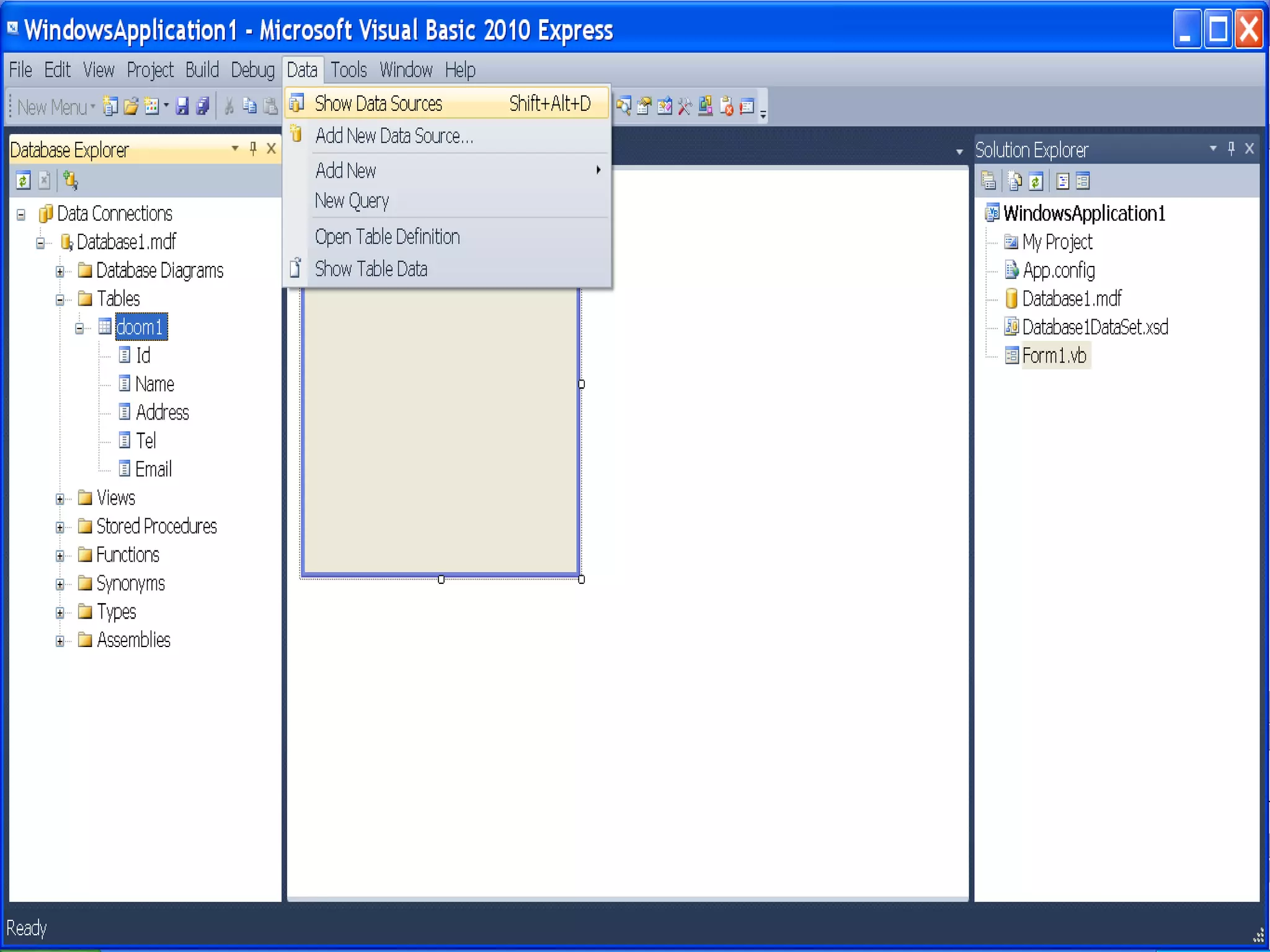Open Form1.vb in Solution Explorer

pyautogui.click(x=1054, y=356)
